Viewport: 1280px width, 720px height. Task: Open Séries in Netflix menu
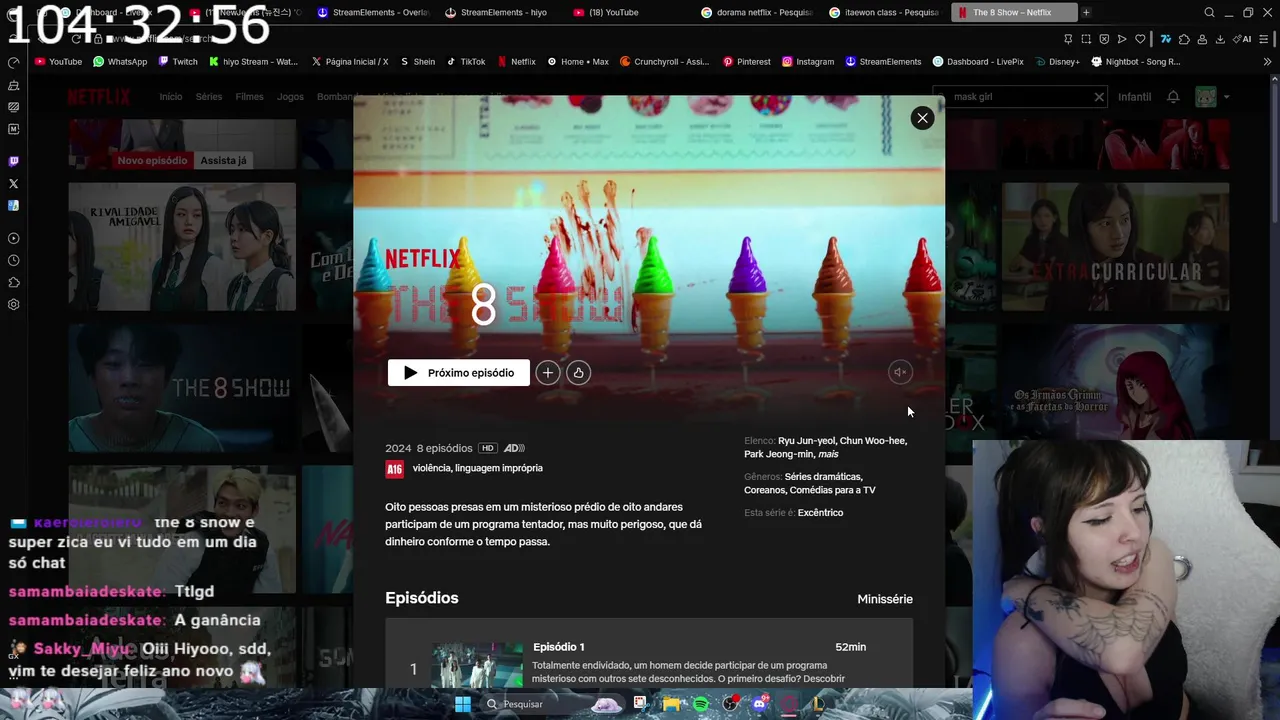(209, 97)
